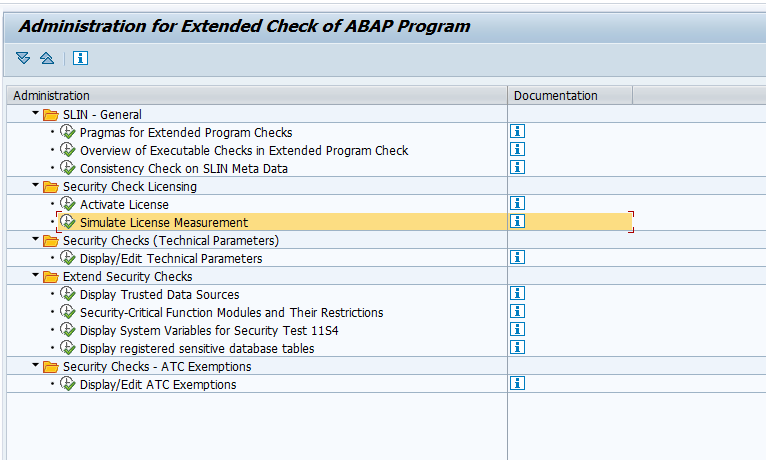Execute icon for Display/Edit ATC Exemptions
Screen dimensions: 766x460
(x=67, y=384)
